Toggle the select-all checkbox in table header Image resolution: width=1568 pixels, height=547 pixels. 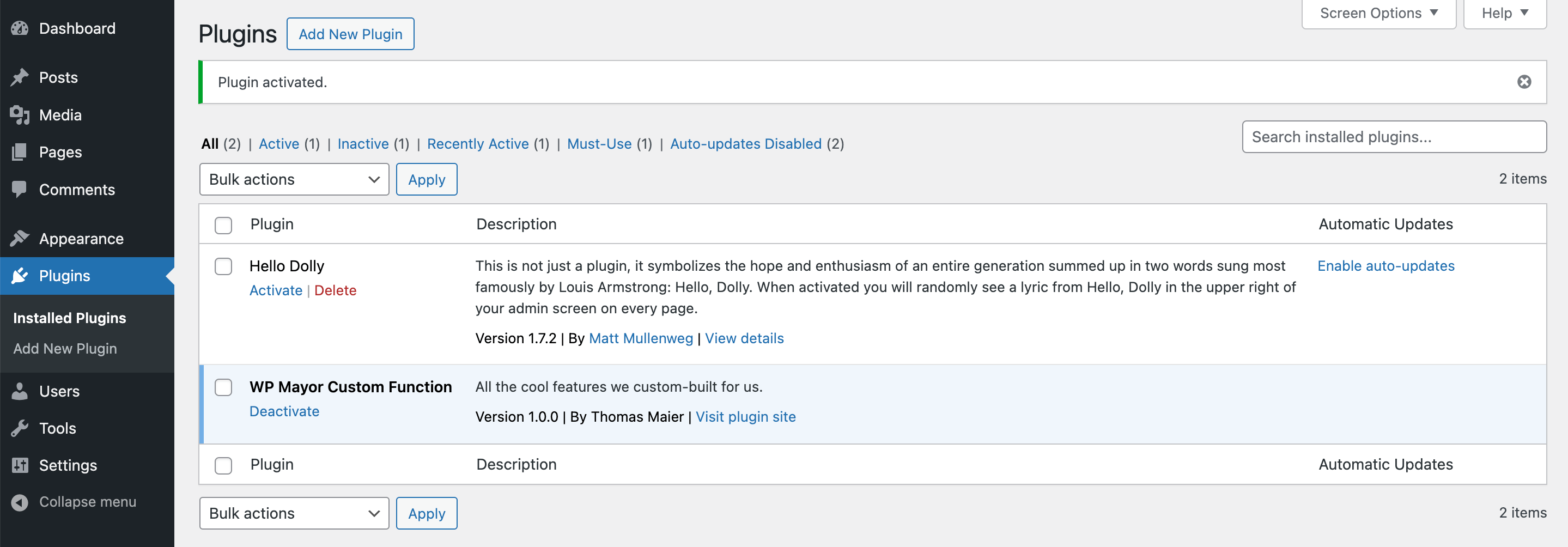[223, 224]
